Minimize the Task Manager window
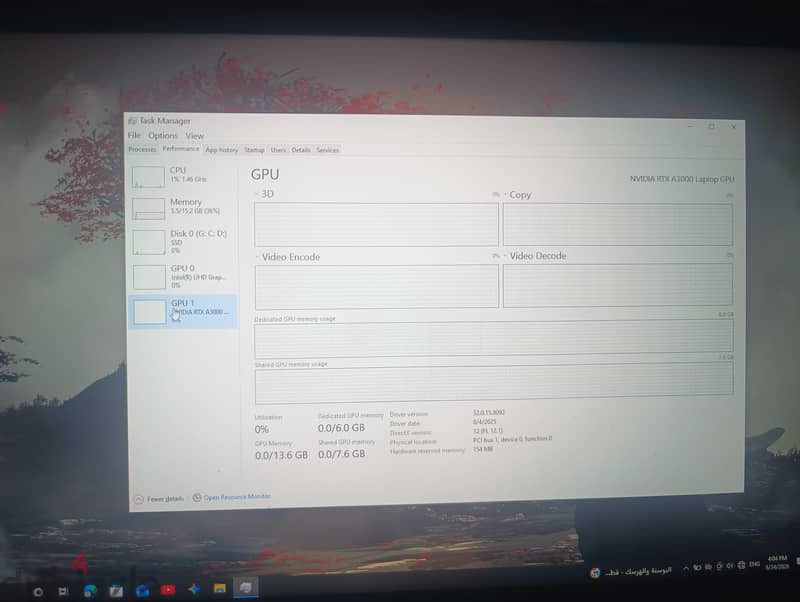The width and height of the screenshot is (800, 602). [x=690, y=126]
